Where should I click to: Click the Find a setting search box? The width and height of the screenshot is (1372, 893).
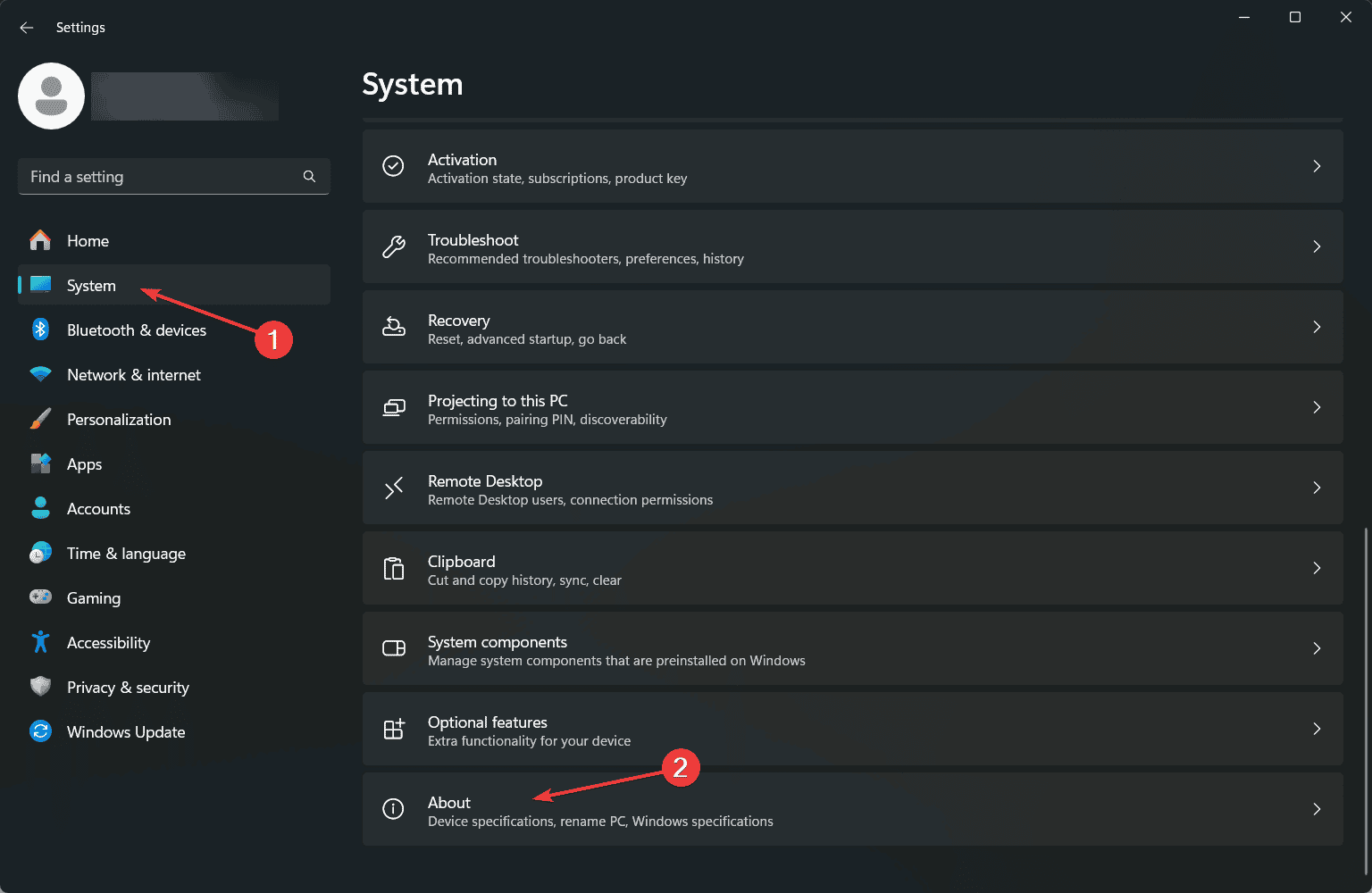coord(174,177)
